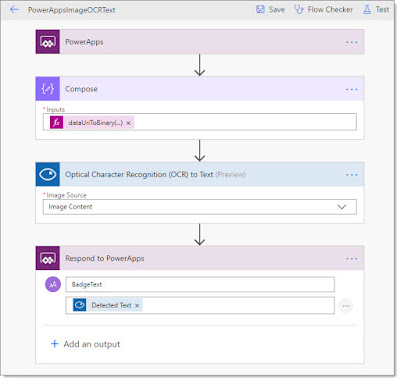Screen dimensions: 400x381
Task: Click the BadgeText text-type icon
Action: 53,284
